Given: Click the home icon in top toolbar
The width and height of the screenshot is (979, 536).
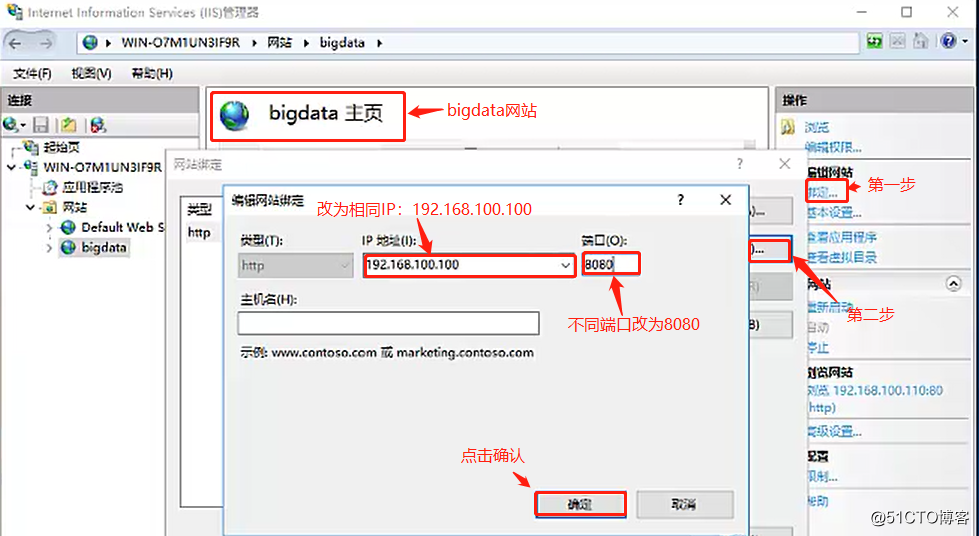Looking at the screenshot, I should tap(920, 42).
